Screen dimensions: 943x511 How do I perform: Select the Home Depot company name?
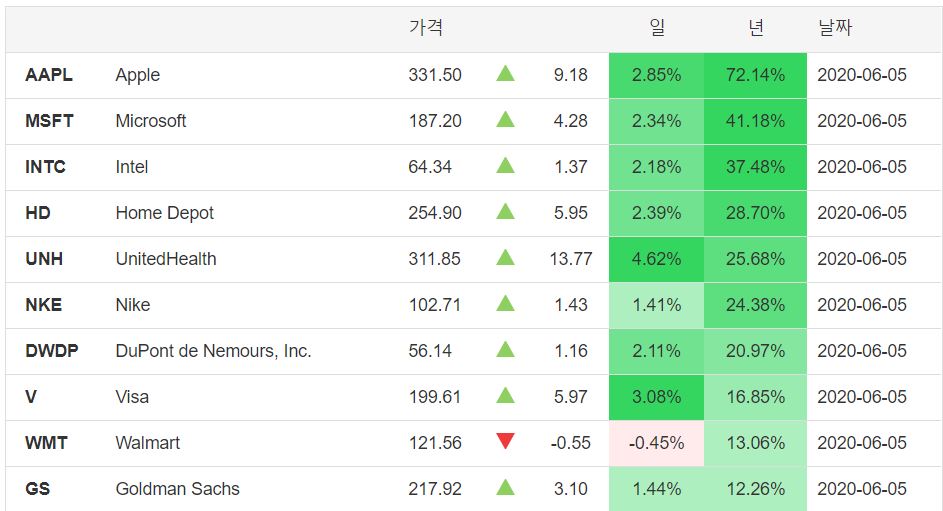164,213
